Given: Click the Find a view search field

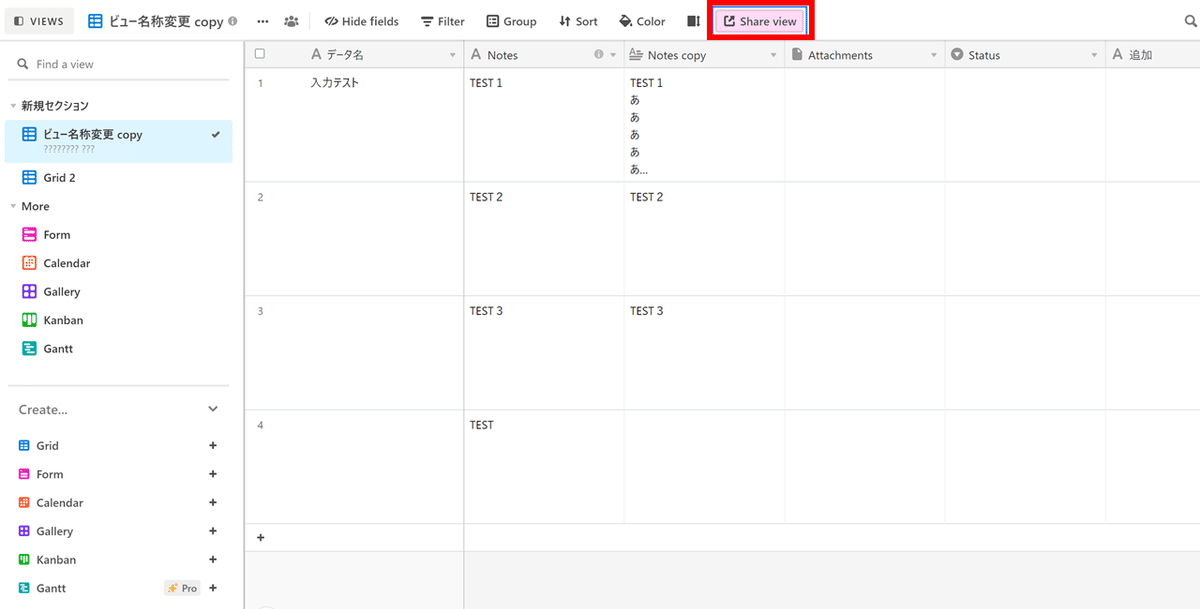Looking at the screenshot, I should pyautogui.click(x=119, y=64).
